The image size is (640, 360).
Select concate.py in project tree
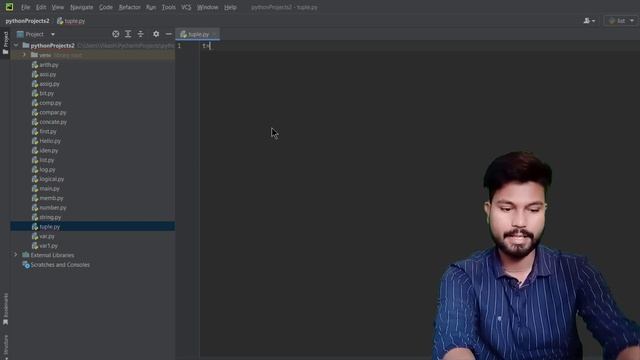53,122
